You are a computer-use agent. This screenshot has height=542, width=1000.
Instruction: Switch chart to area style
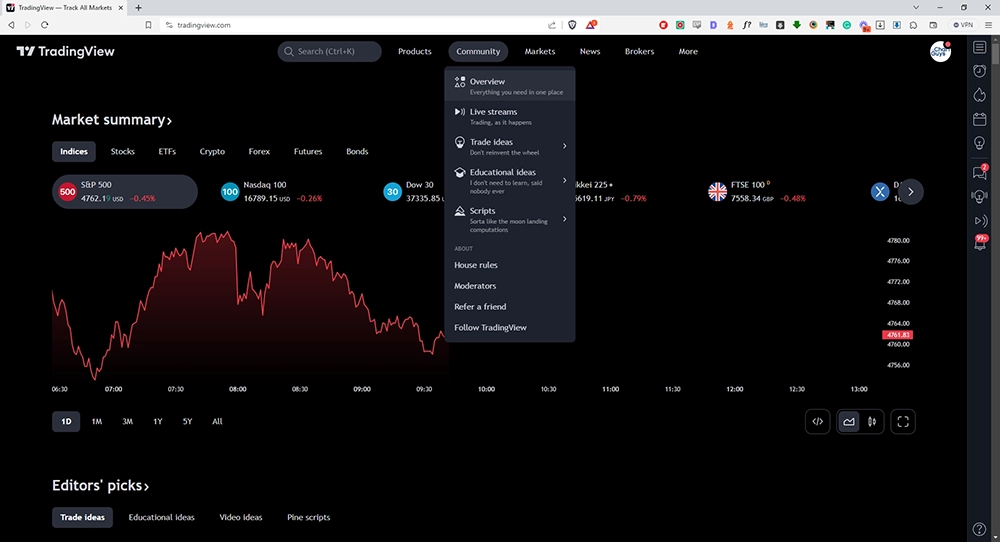(x=849, y=421)
